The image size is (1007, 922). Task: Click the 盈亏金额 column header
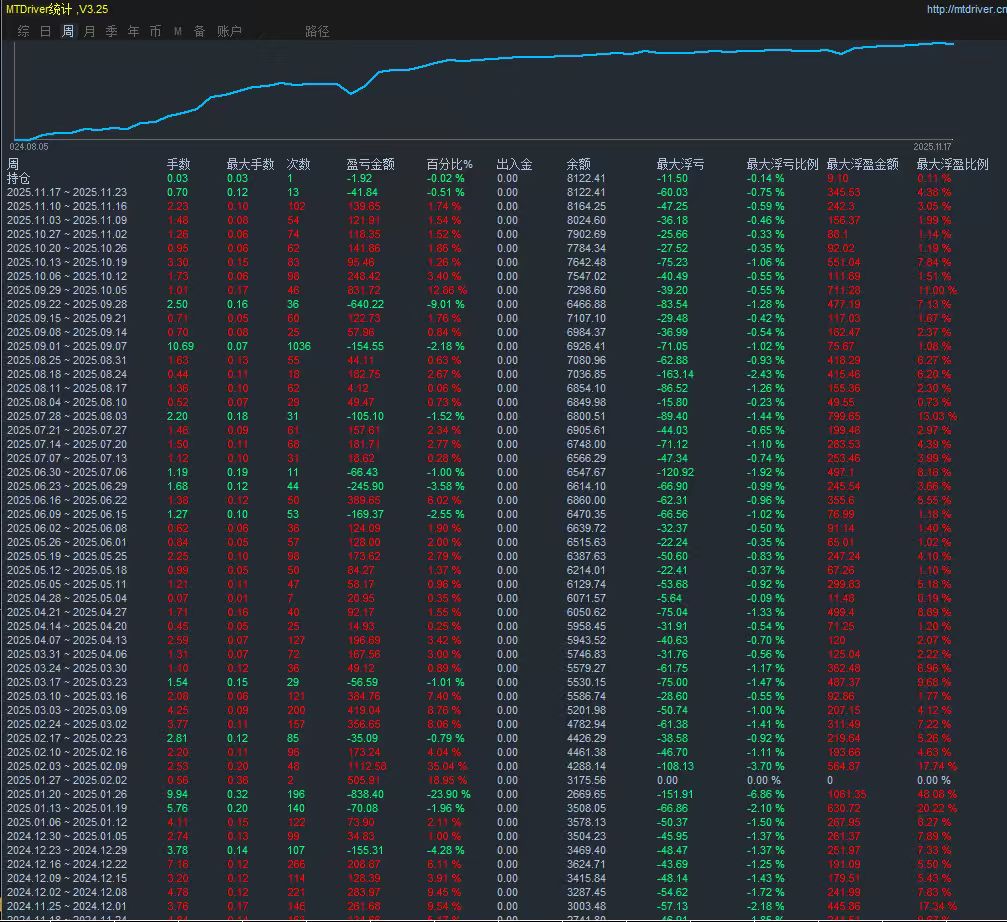coord(370,164)
